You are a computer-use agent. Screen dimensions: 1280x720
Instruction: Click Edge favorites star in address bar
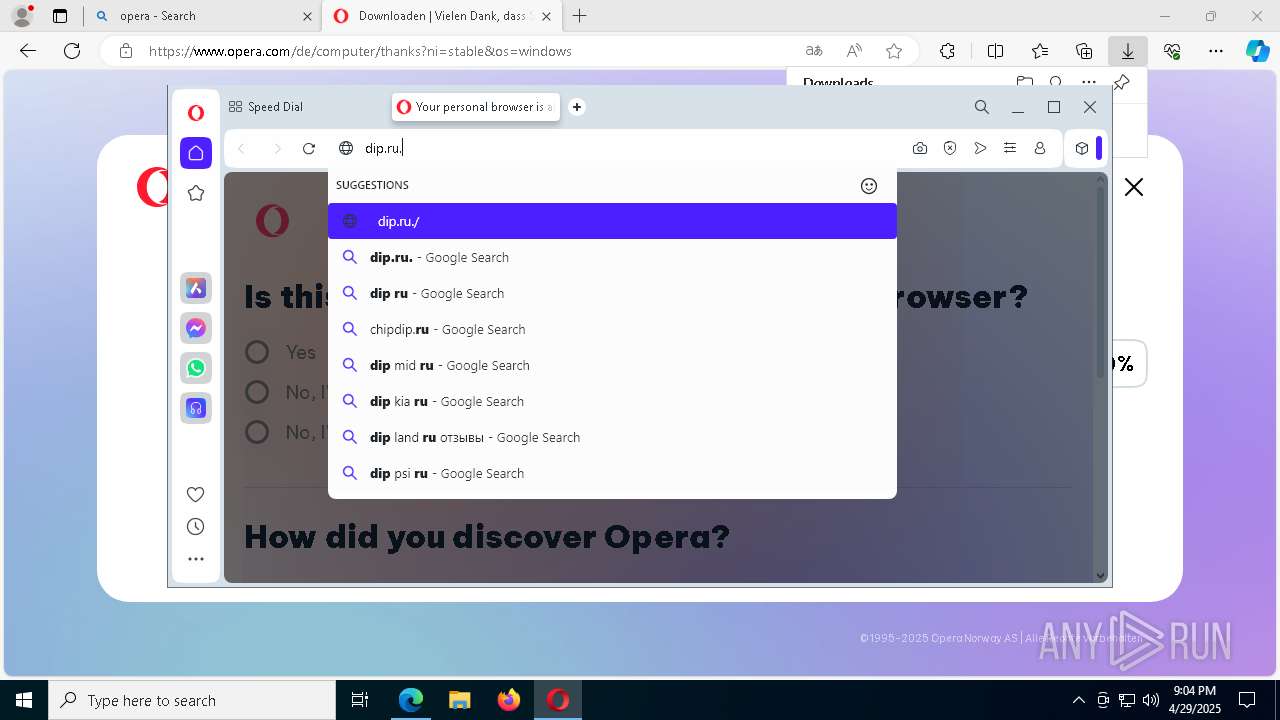894,51
